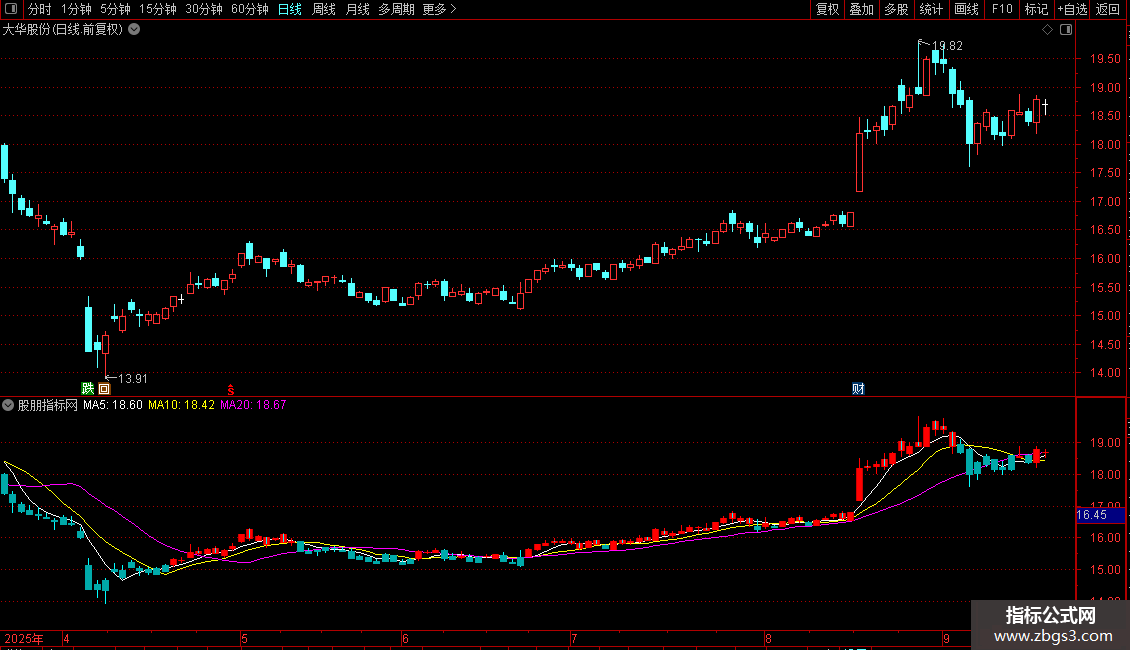Click month 7 marker on time axis

pyautogui.click(x=574, y=638)
